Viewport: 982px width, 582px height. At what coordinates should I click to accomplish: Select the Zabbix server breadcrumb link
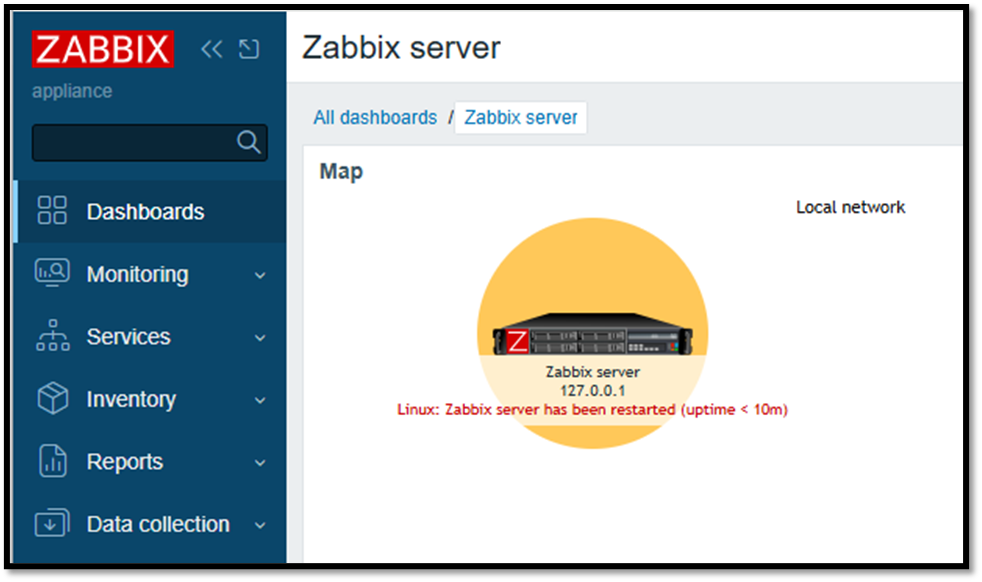pyautogui.click(x=521, y=117)
